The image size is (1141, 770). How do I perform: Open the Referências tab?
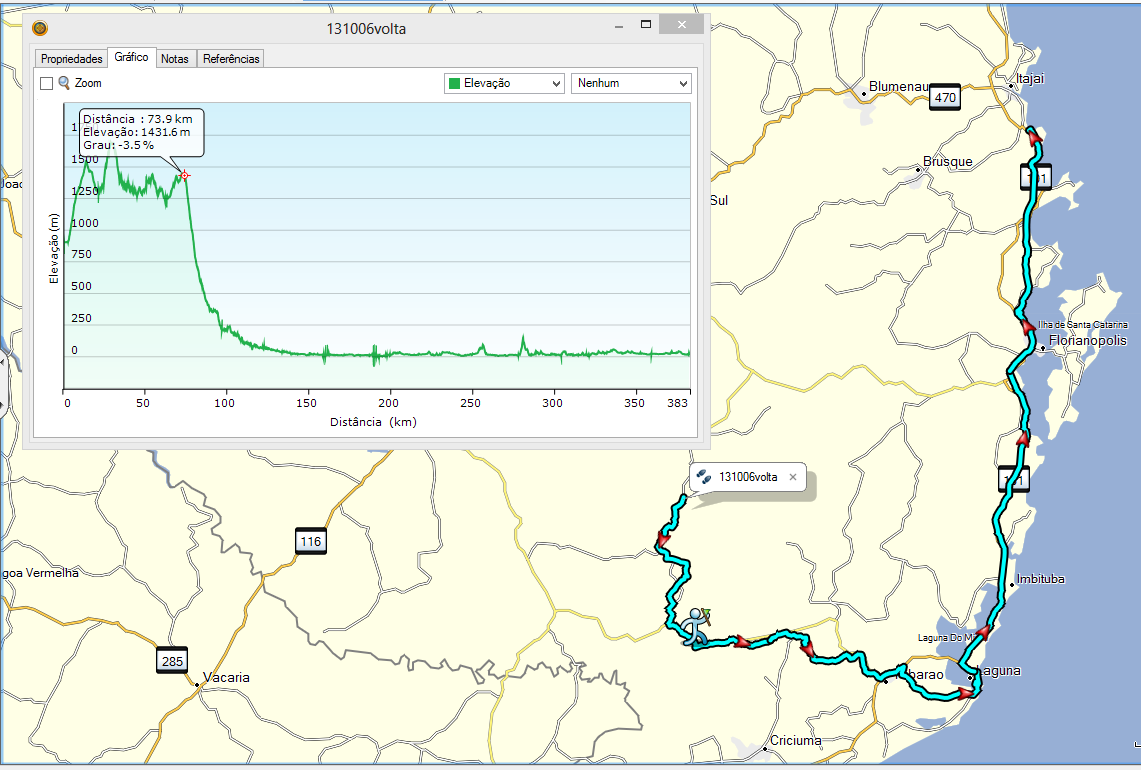[x=230, y=58]
